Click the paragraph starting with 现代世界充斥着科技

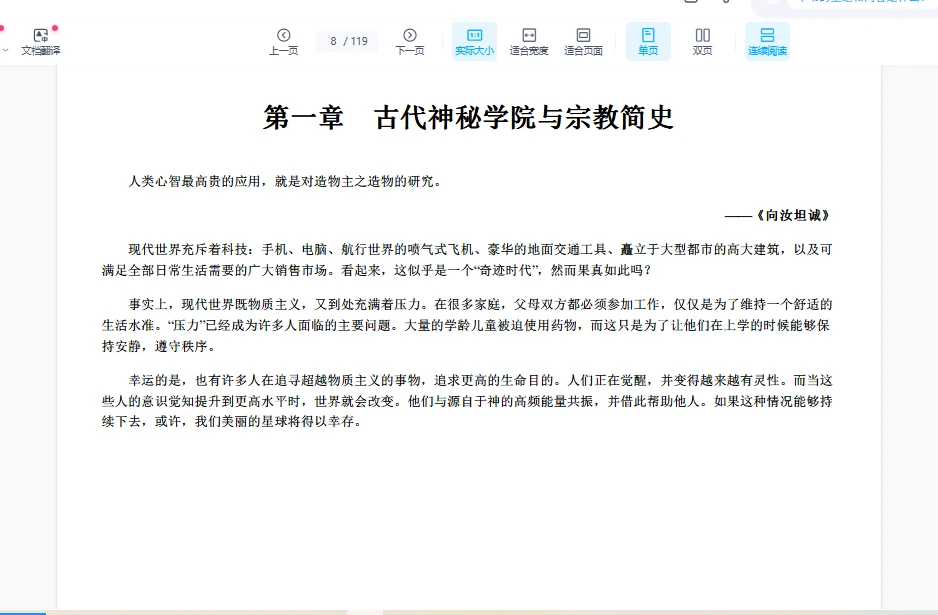pos(468,259)
